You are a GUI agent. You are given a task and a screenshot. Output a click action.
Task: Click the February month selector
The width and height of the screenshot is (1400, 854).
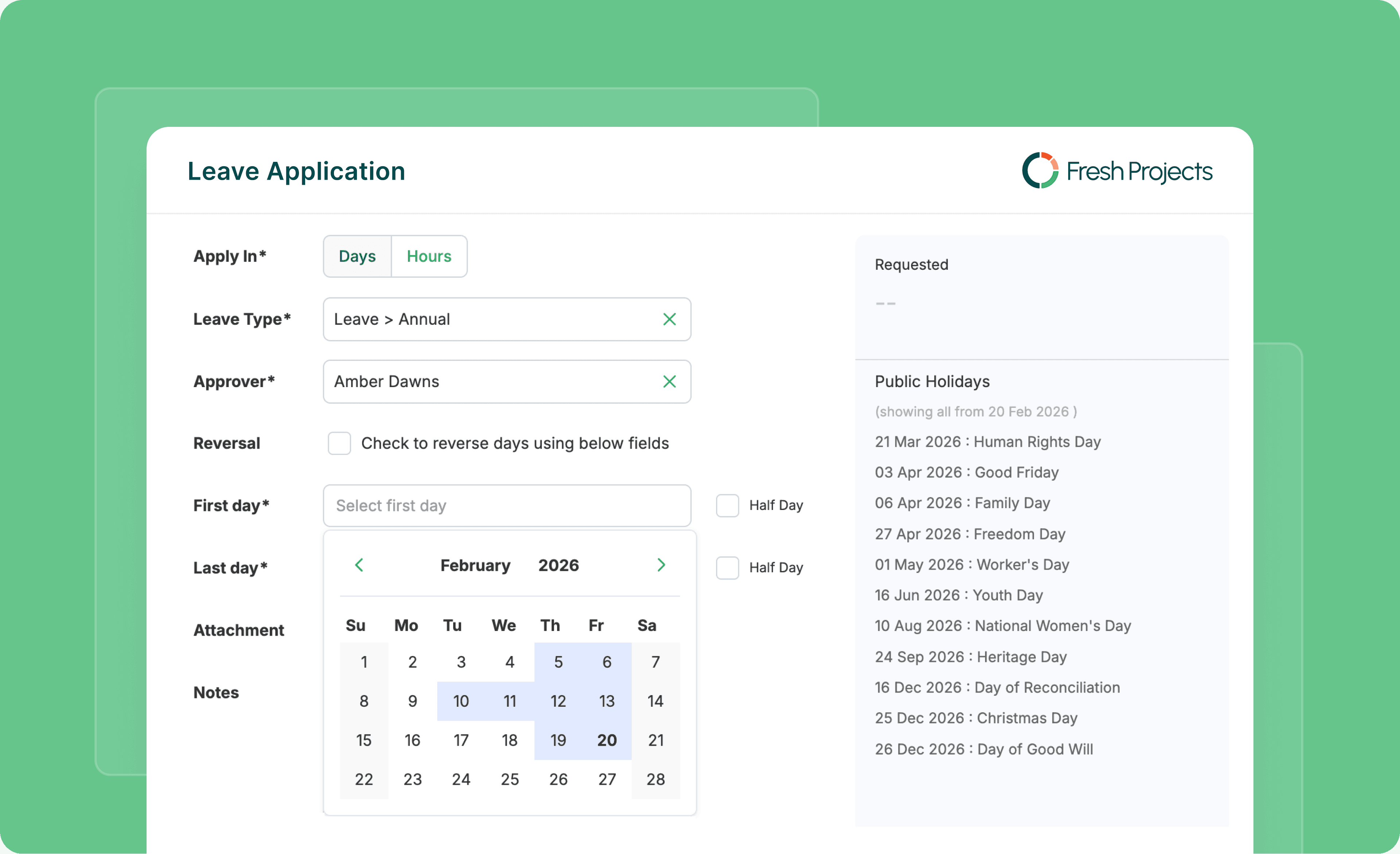click(x=475, y=565)
